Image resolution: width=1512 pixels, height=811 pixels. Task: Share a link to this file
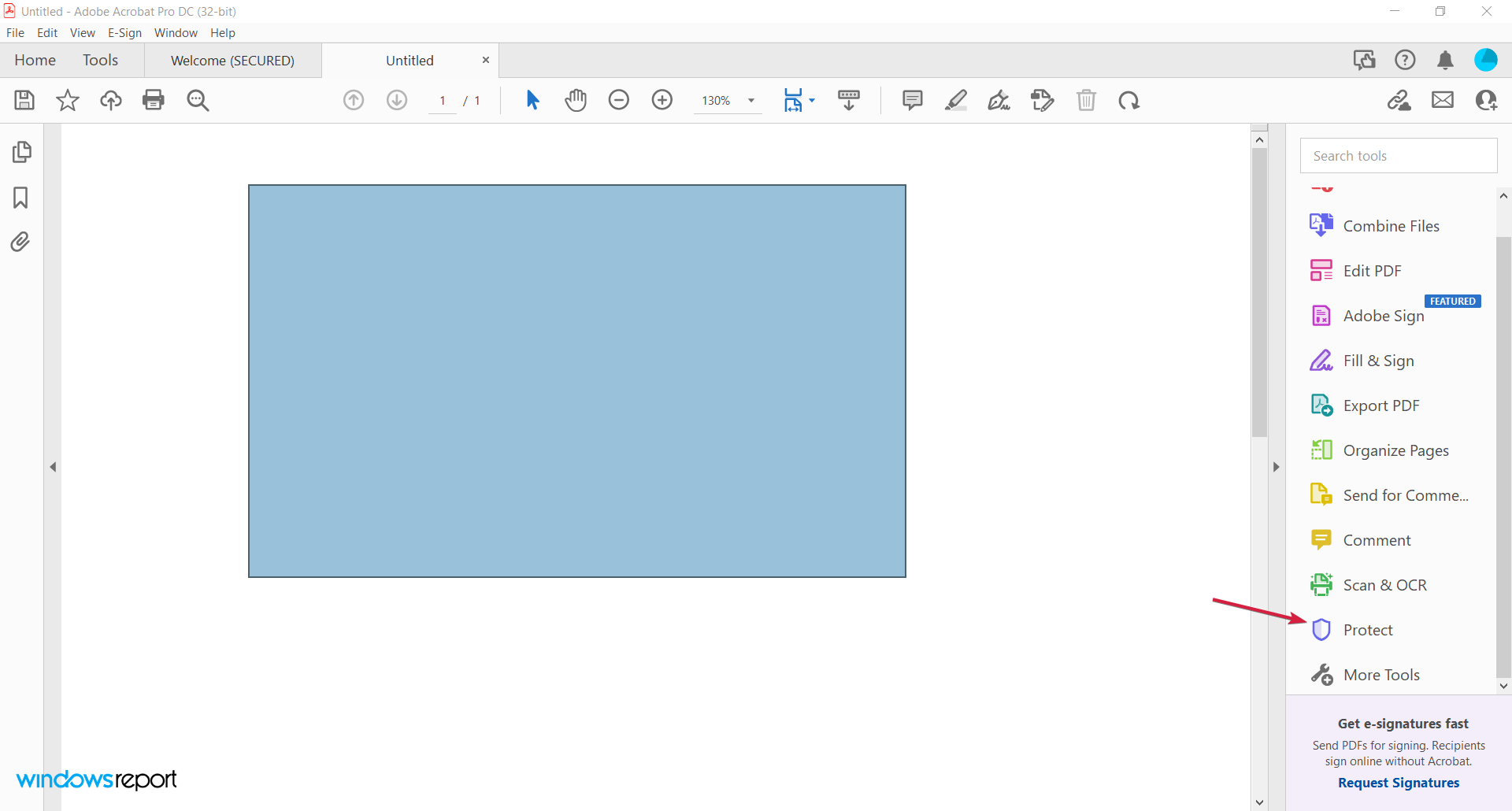[x=1399, y=100]
